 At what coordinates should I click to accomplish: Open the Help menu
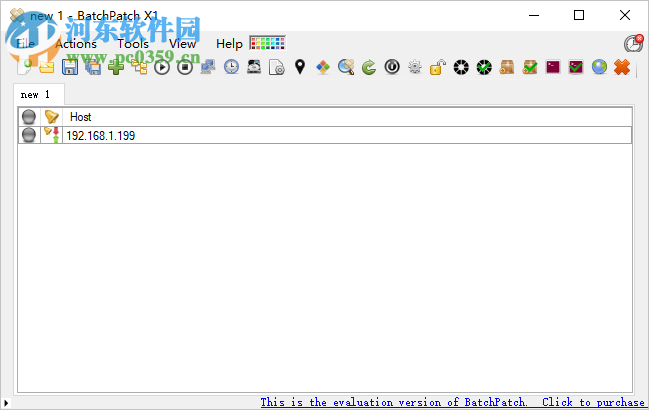click(x=229, y=43)
